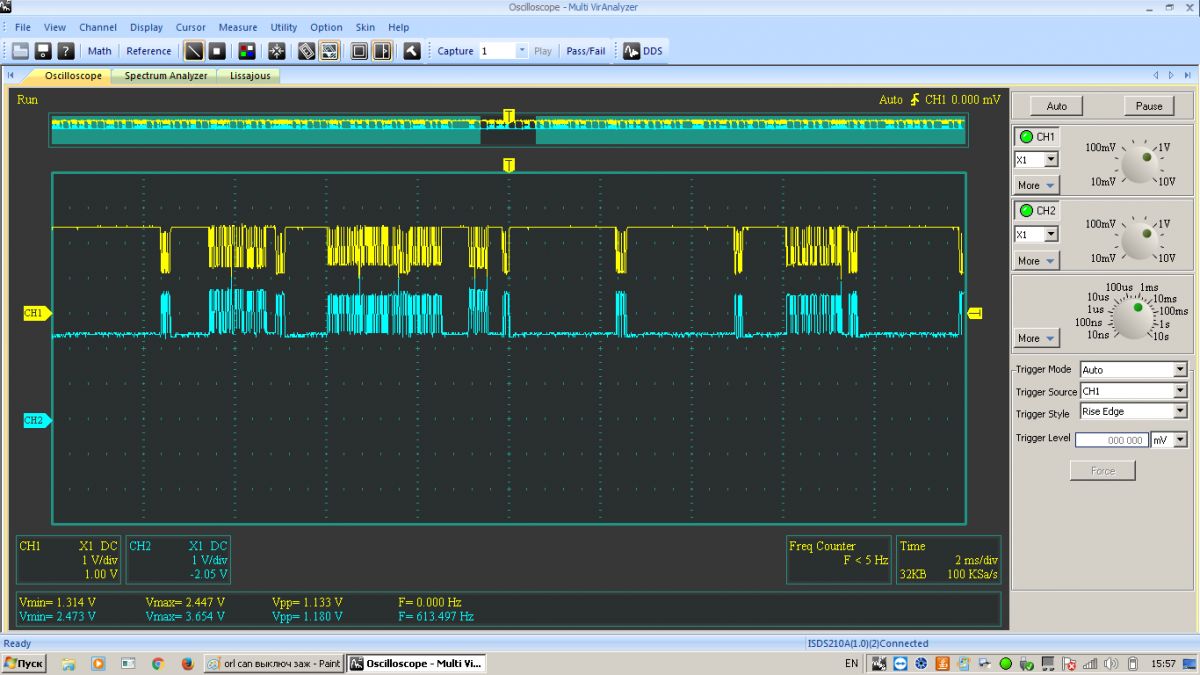Switch to Lissajous tab
Image resolution: width=1200 pixels, height=675 pixels.
[250, 76]
